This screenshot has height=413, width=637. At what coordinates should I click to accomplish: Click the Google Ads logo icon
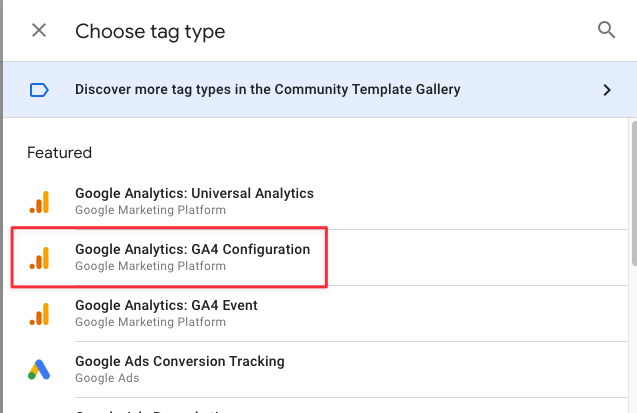(39, 370)
